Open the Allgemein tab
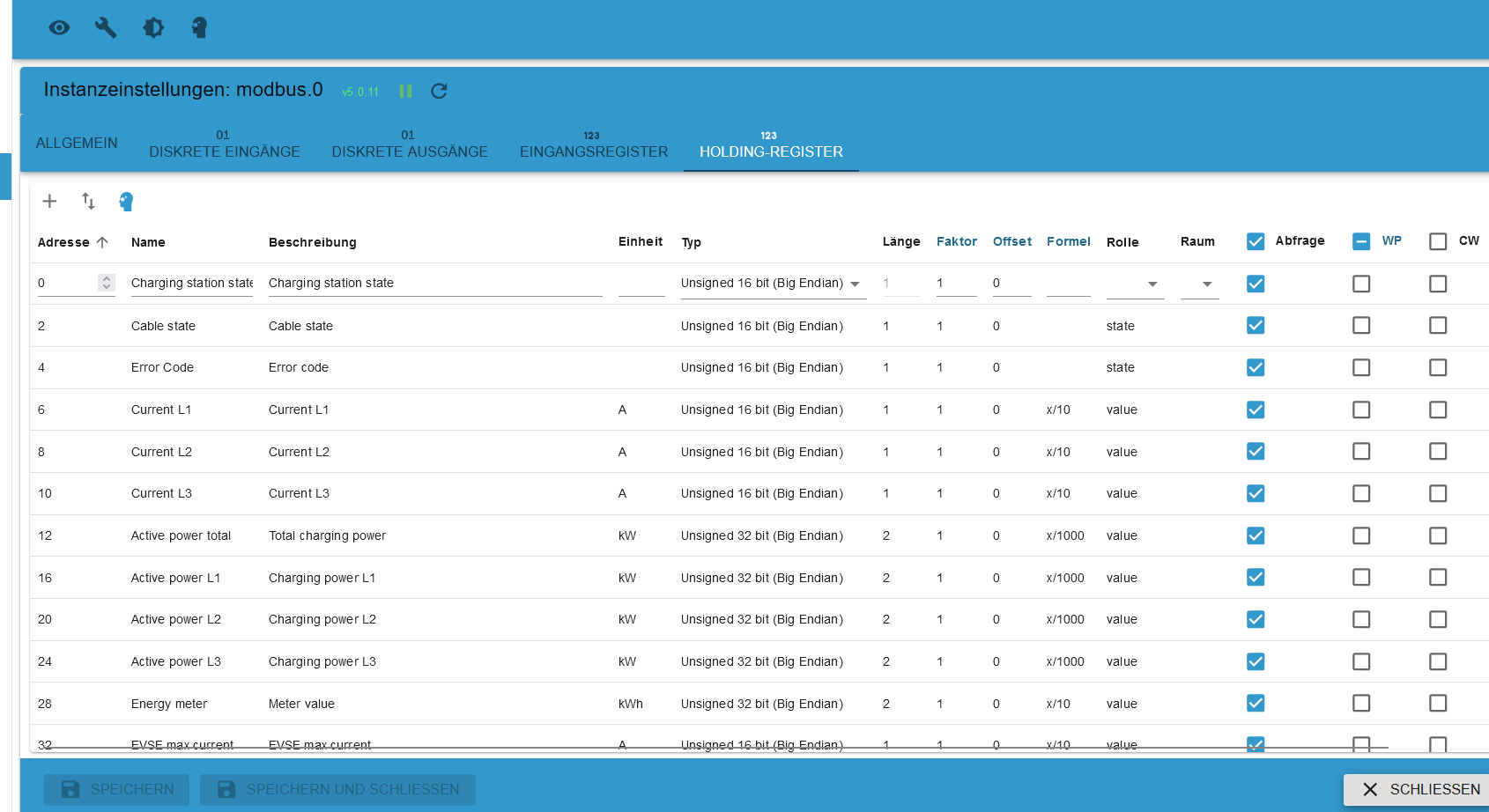Screen dimensions: 1489x812 [77, 144]
